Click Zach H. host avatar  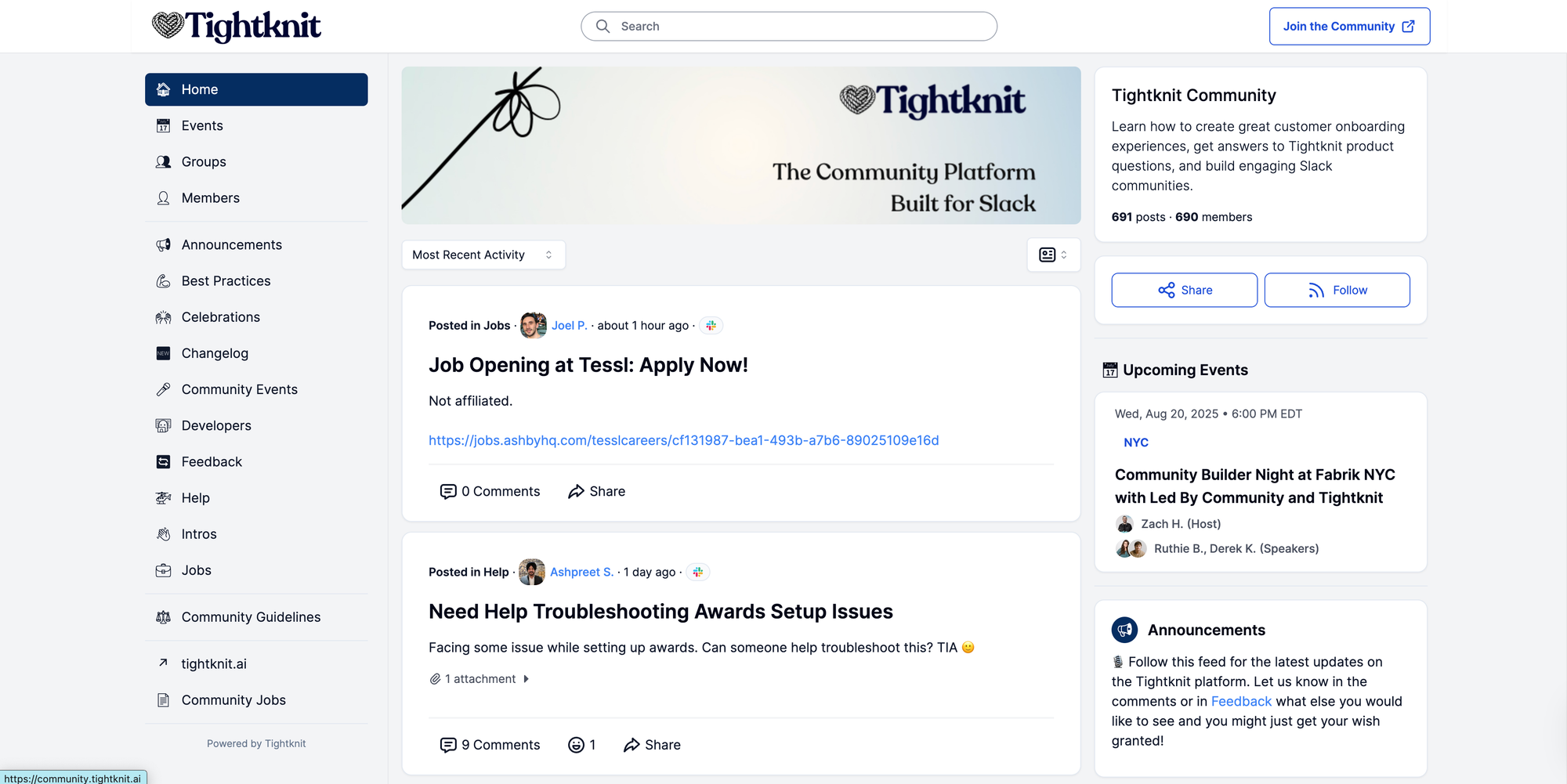1124,524
